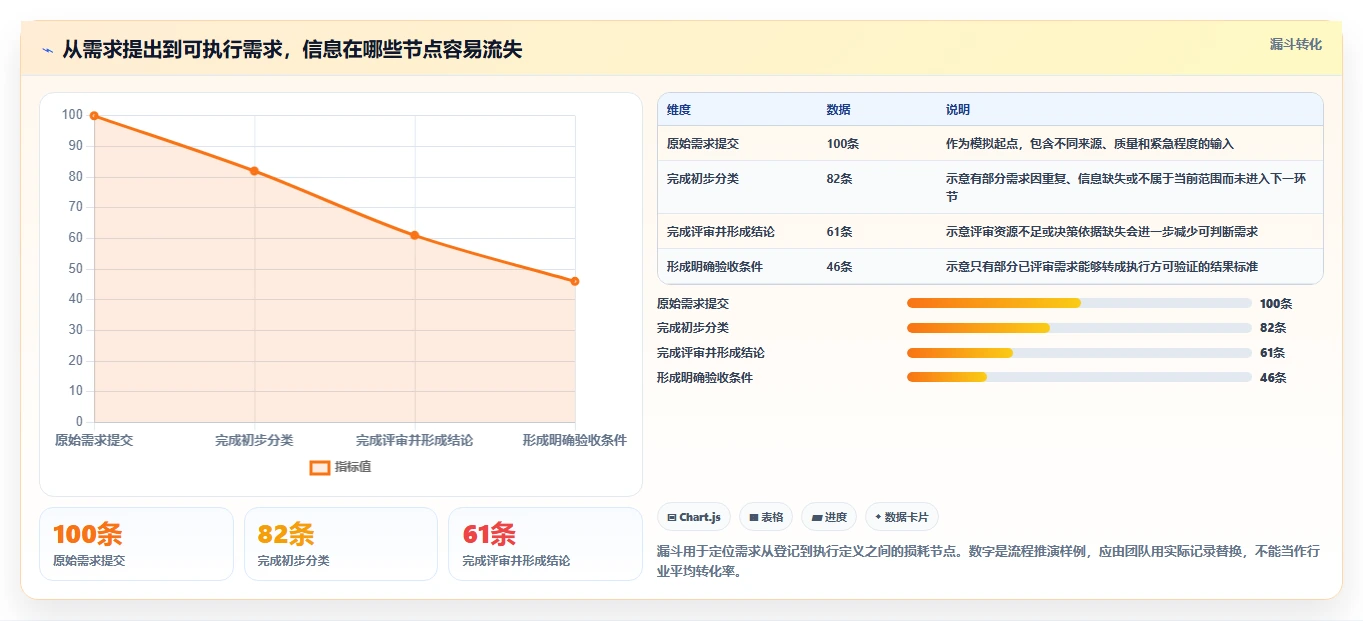Click the footnote paragraph starting 漏斗用于定位需求
The image size is (1363, 621).
pyautogui.click(x=988, y=562)
